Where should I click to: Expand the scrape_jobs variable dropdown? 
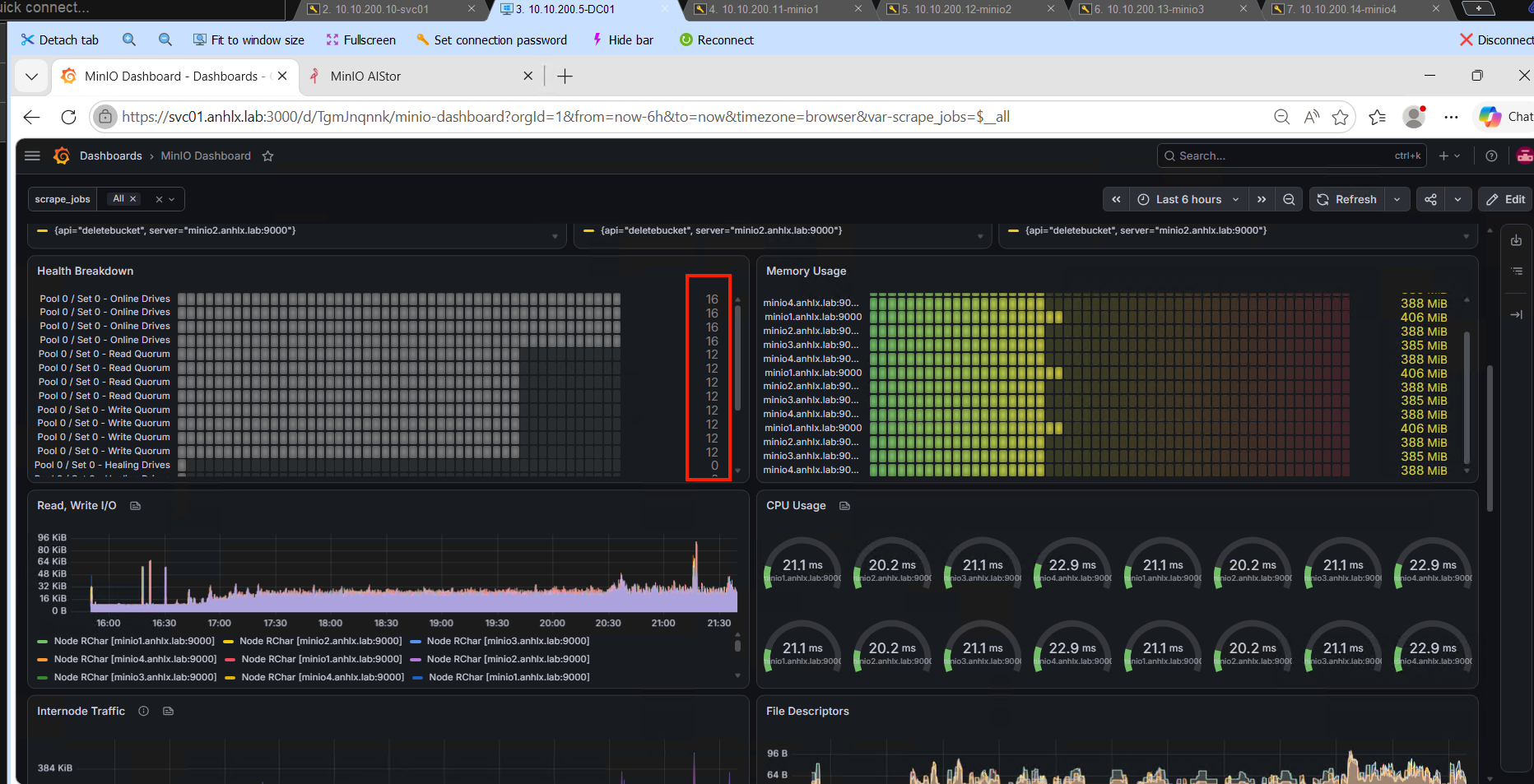(172, 199)
